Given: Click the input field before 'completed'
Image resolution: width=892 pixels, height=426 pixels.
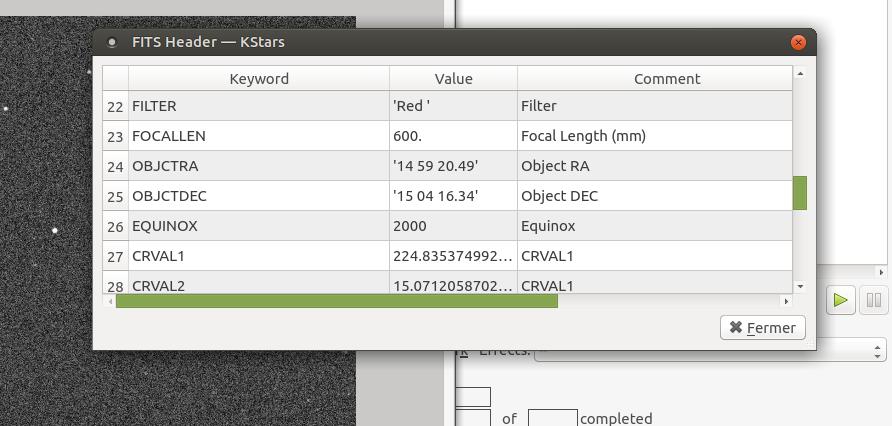Looking at the screenshot, I should pos(552,418).
